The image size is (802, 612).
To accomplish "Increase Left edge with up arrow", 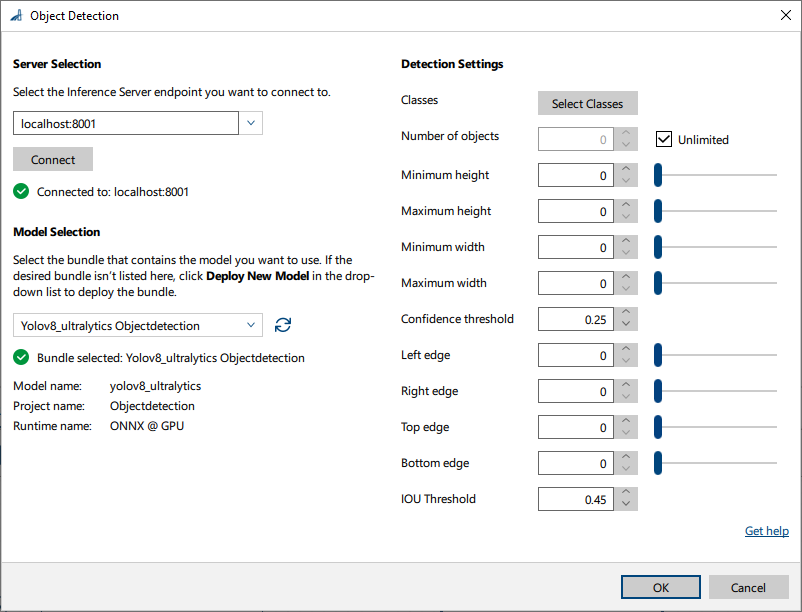I will tap(626, 349).
